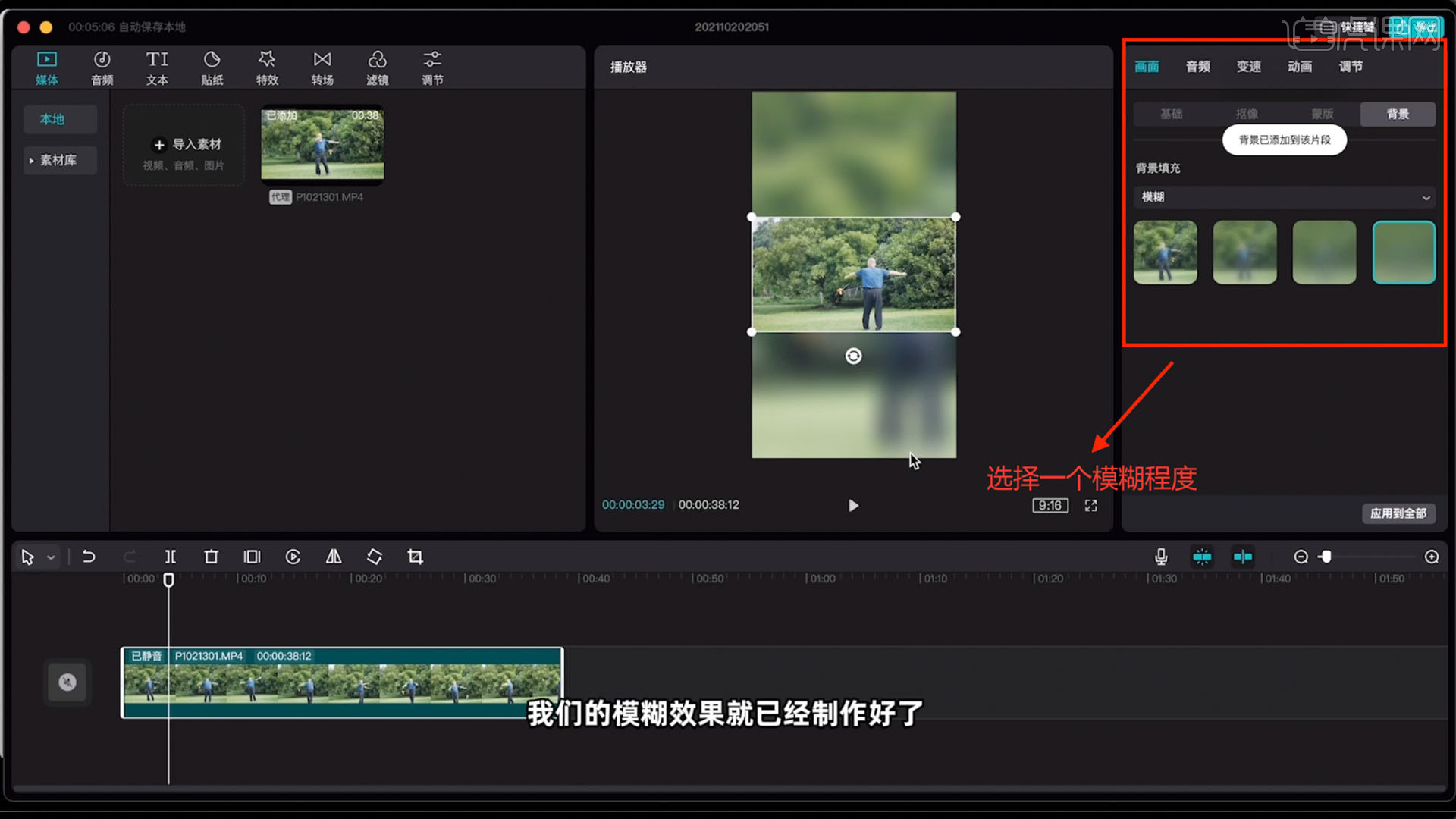Split the clip with the split tool
Screen dimensions: 1456x819
pos(170,556)
